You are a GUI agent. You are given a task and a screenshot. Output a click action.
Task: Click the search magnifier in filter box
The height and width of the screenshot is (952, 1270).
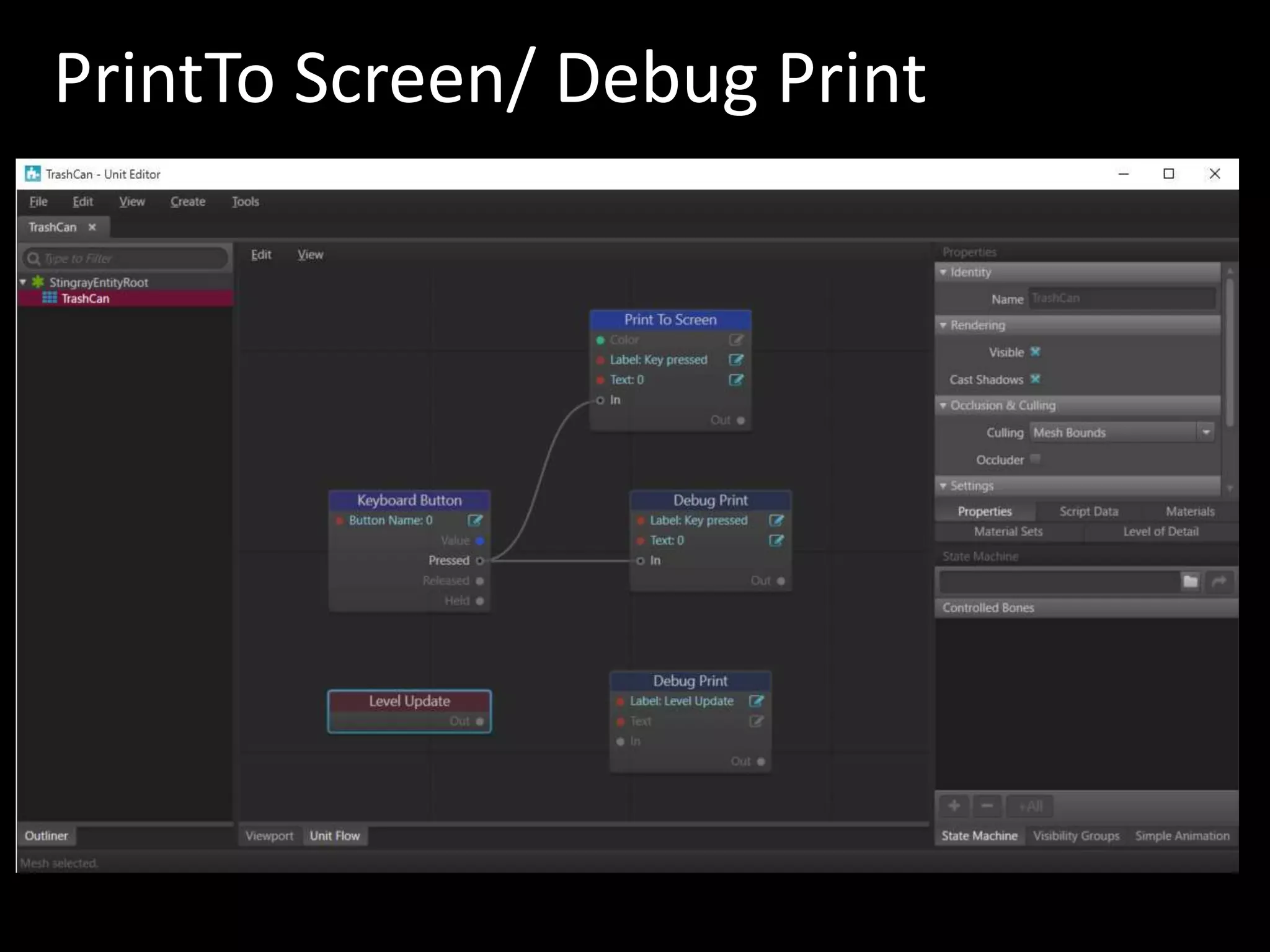(x=34, y=258)
